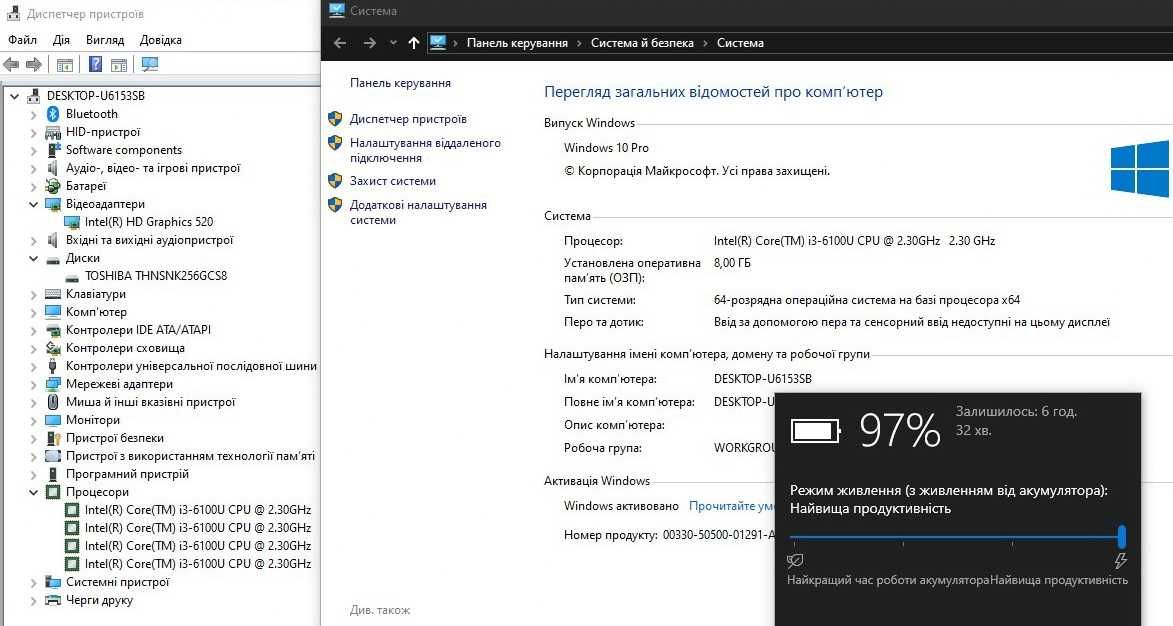Click the Back arrow in Device Manager toolbar

coord(11,64)
